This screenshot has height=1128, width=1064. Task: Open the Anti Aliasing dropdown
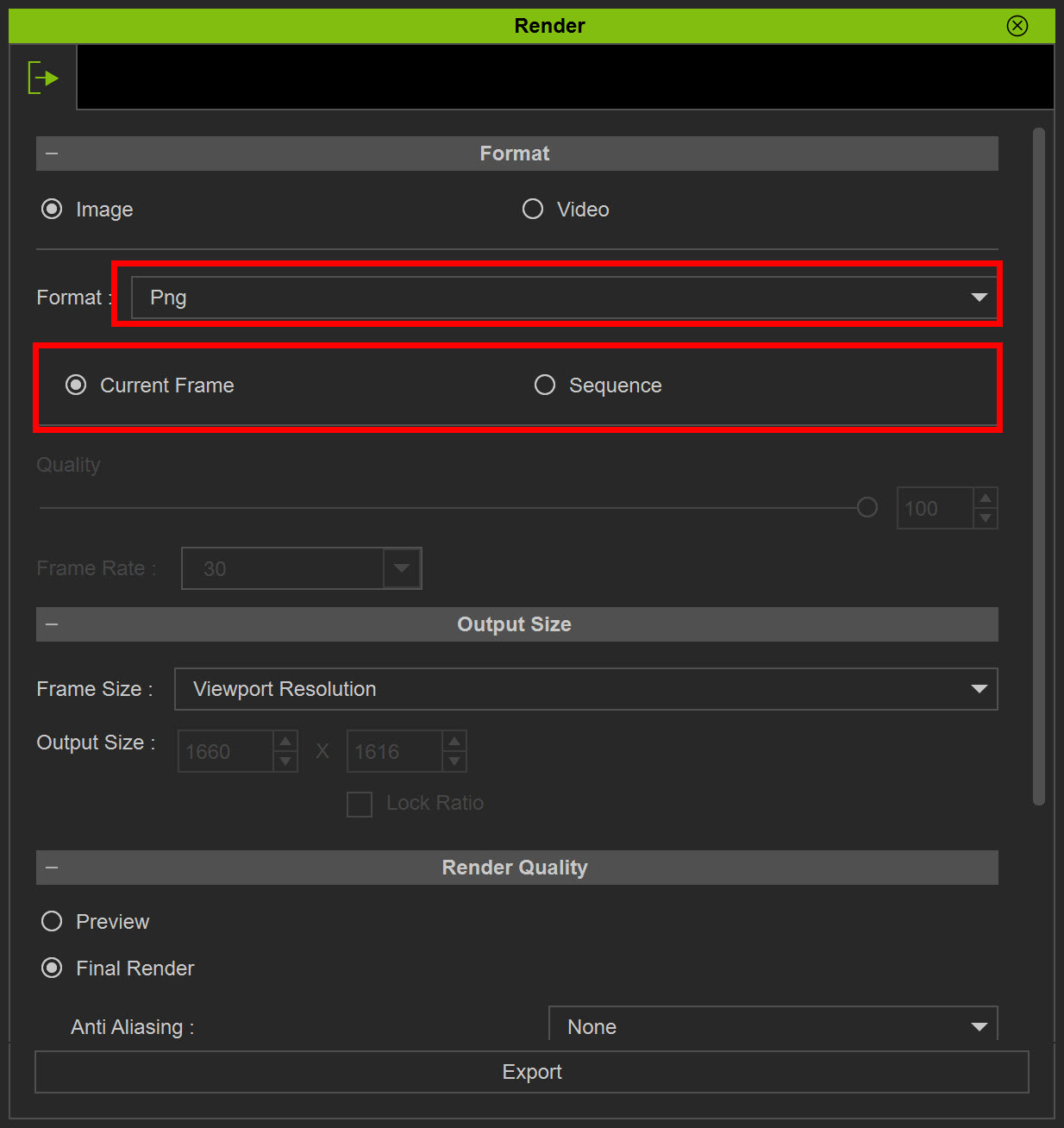click(773, 1025)
